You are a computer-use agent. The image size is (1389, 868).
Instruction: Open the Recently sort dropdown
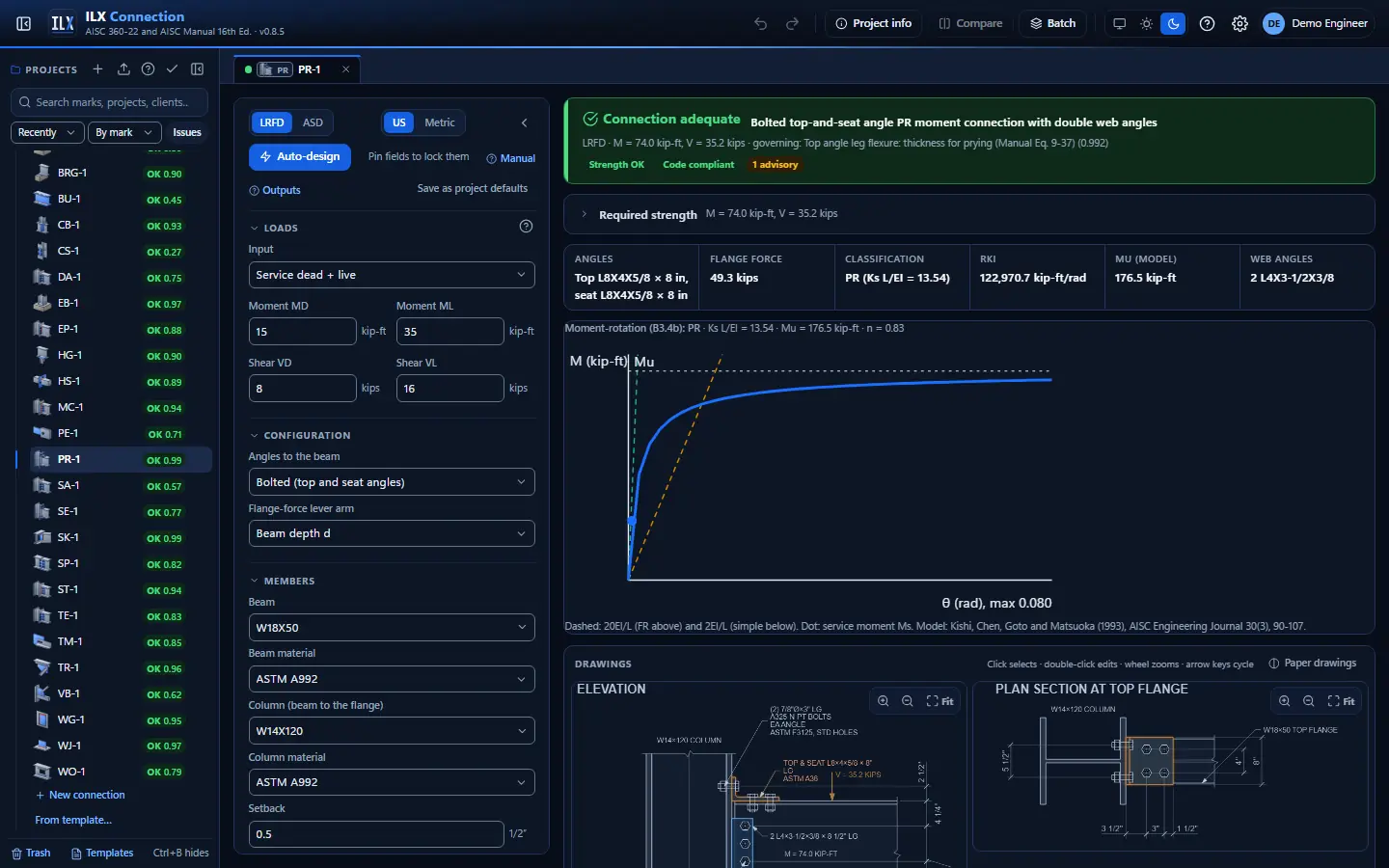(x=47, y=132)
